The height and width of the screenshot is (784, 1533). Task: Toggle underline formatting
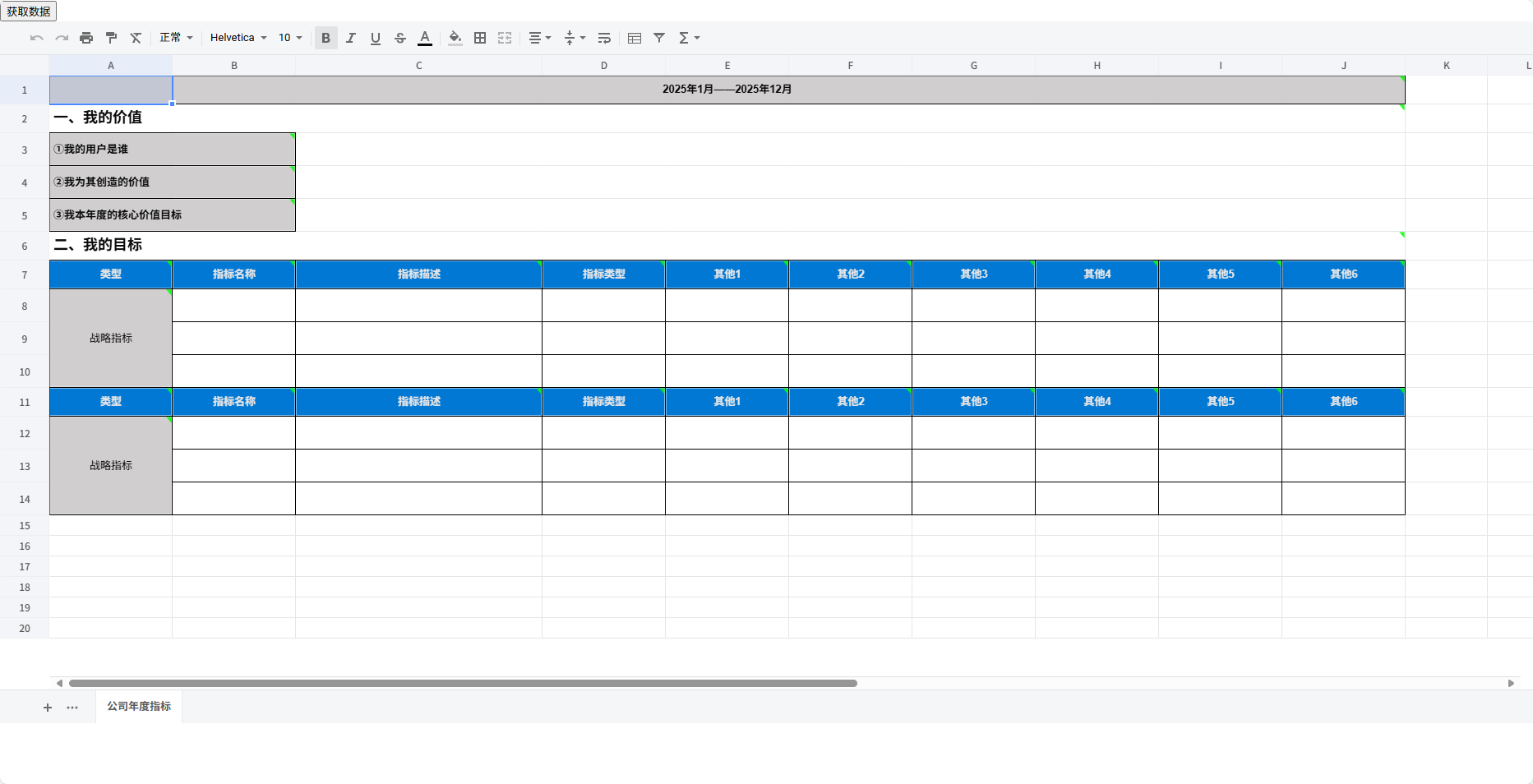pos(375,38)
